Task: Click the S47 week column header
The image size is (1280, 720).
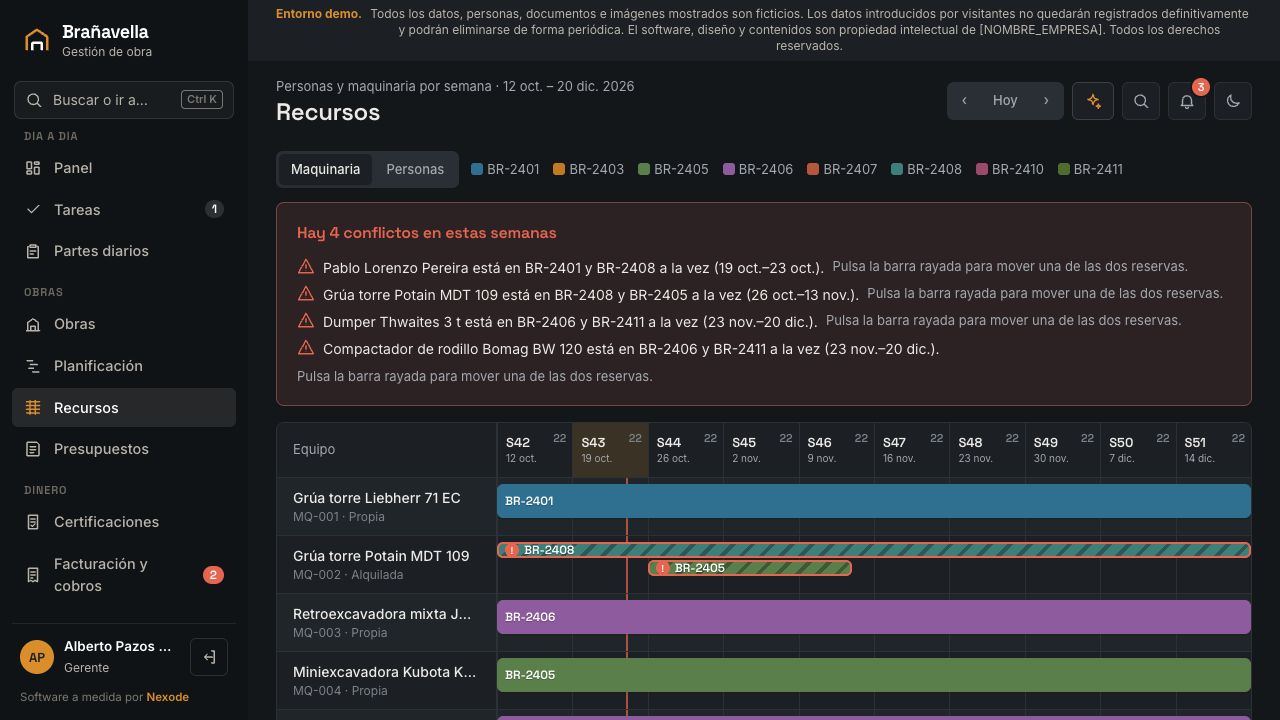Action: tap(912, 450)
